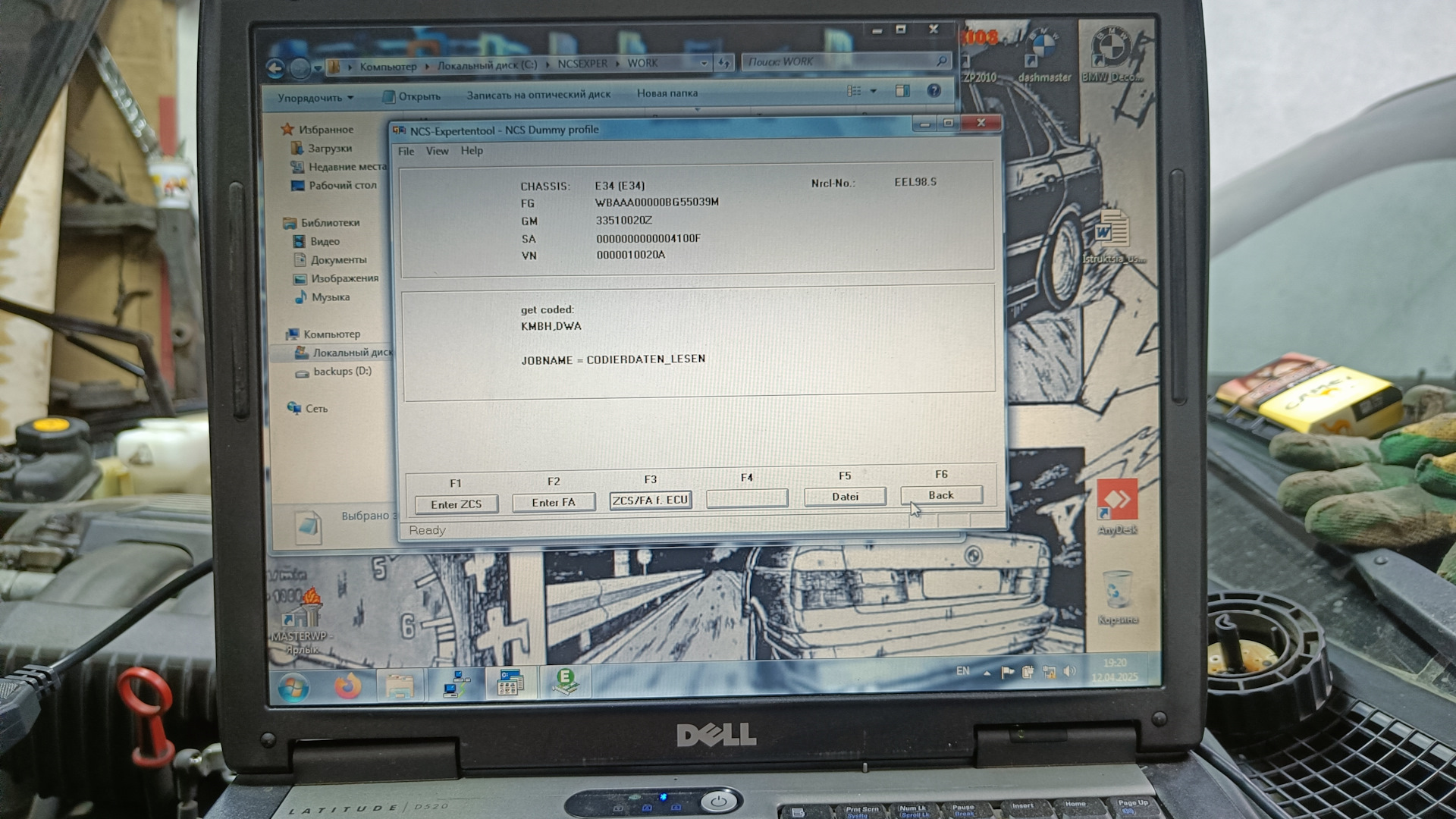Select Сеть in the navigation pane
The image size is (1456, 819).
308,409
